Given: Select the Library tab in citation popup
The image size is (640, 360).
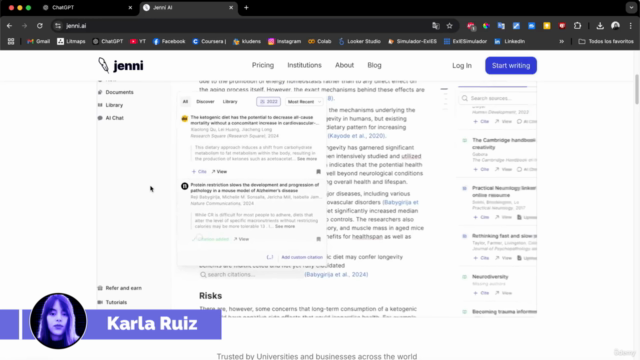Looking at the screenshot, I should point(230,102).
